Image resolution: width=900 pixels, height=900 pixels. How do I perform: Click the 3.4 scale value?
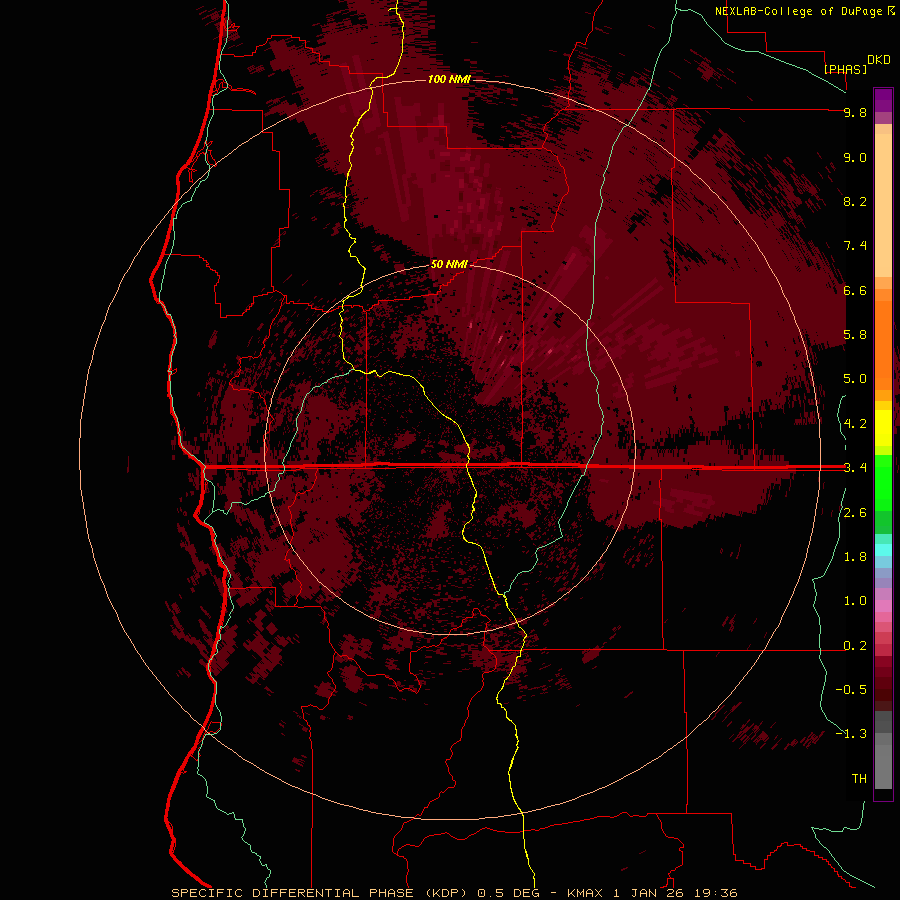pos(855,468)
